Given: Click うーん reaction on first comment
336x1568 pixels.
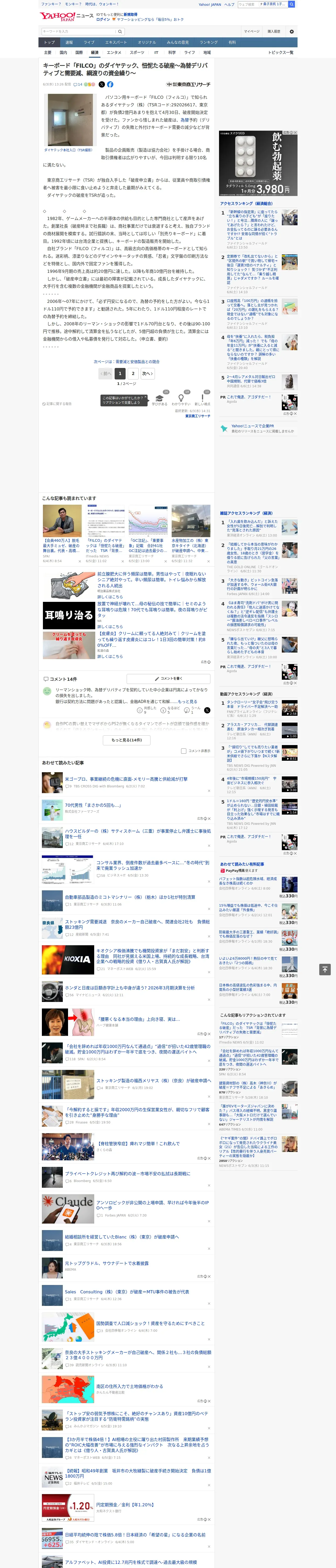Looking at the screenshot, I should click(193, 710).
